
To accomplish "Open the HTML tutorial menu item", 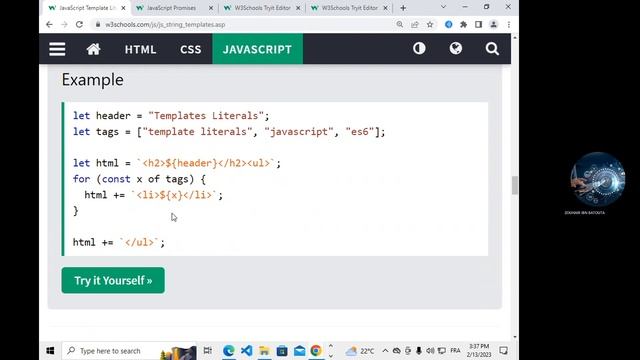I will [x=140, y=49].
